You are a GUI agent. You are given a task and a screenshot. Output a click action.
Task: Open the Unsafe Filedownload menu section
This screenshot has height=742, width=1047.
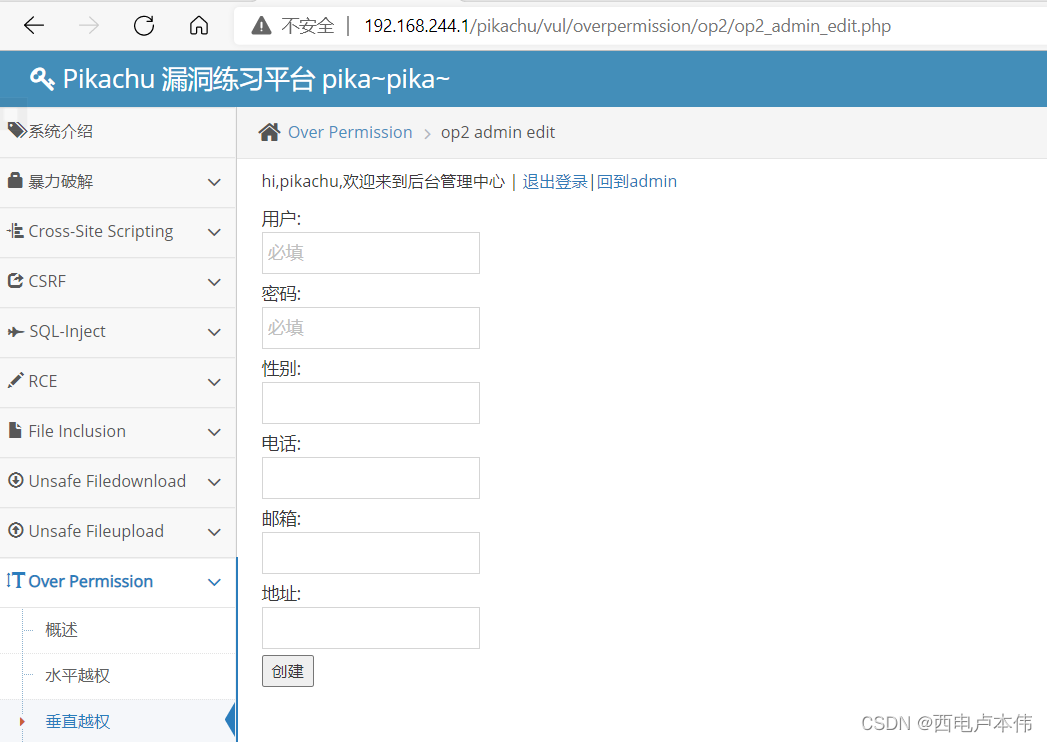(118, 482)
